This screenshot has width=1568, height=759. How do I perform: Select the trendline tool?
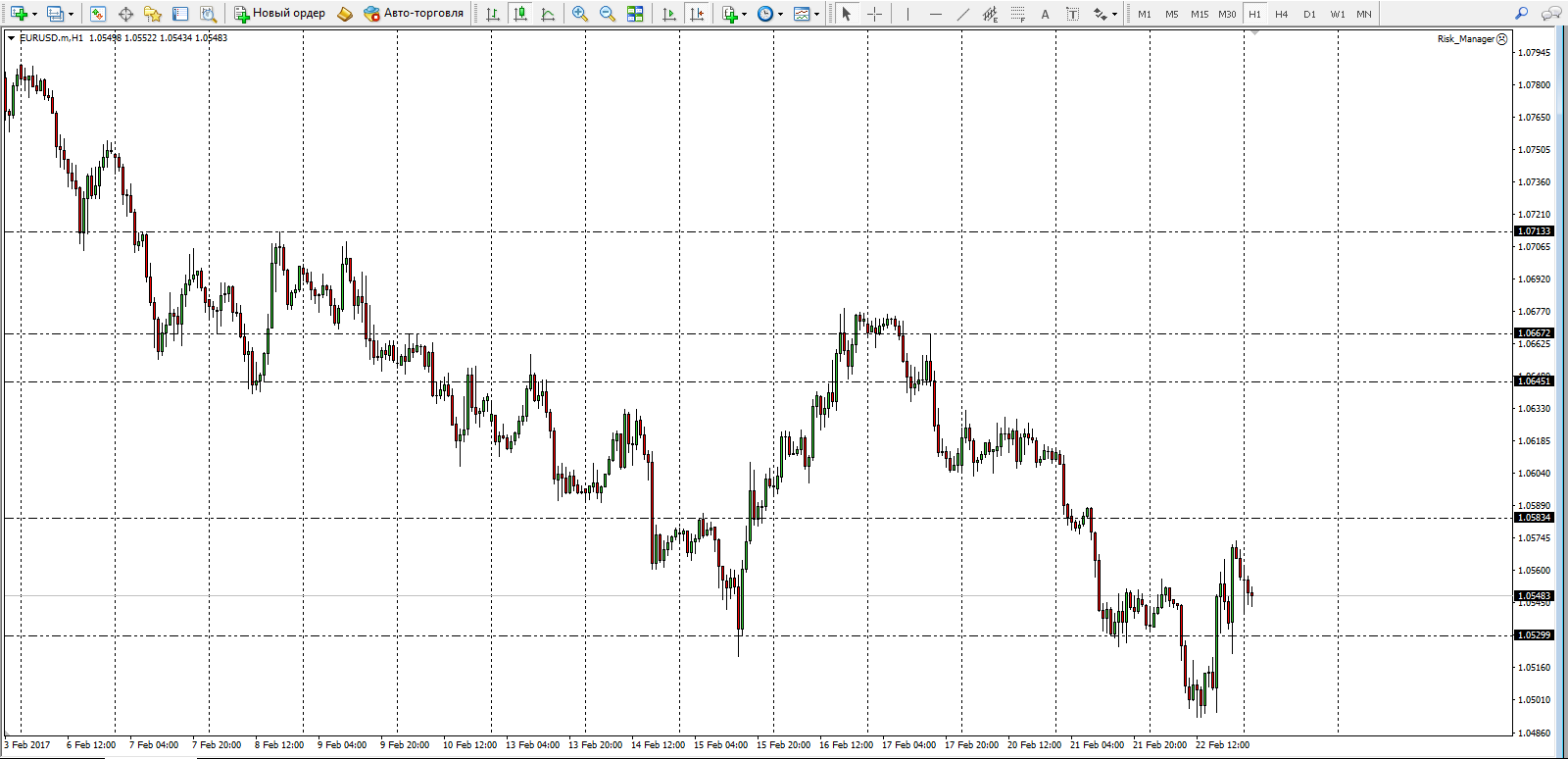click(x=962, y=14)
